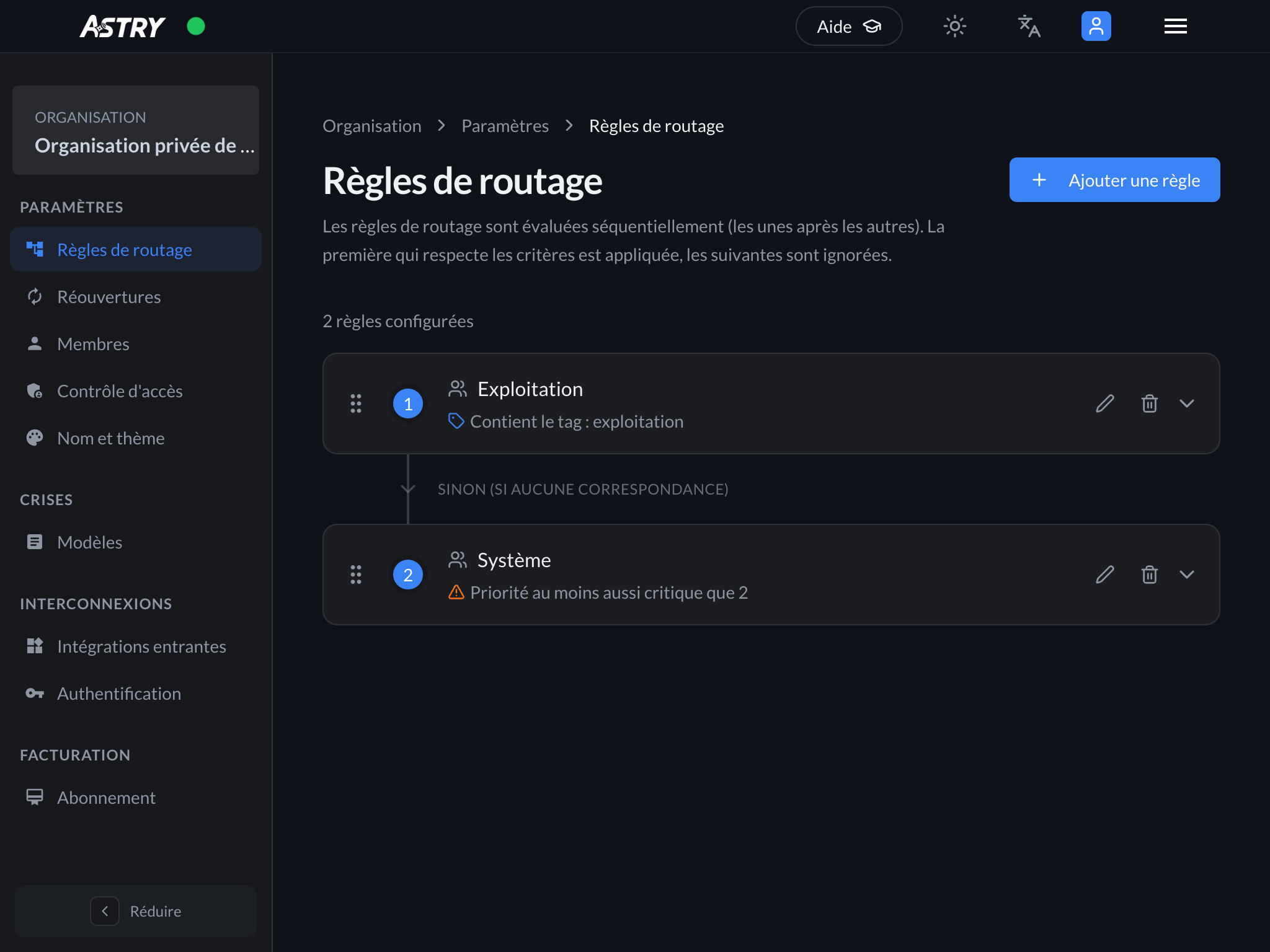Collapse the sidebar with Réduire button

tap(136, 911)
